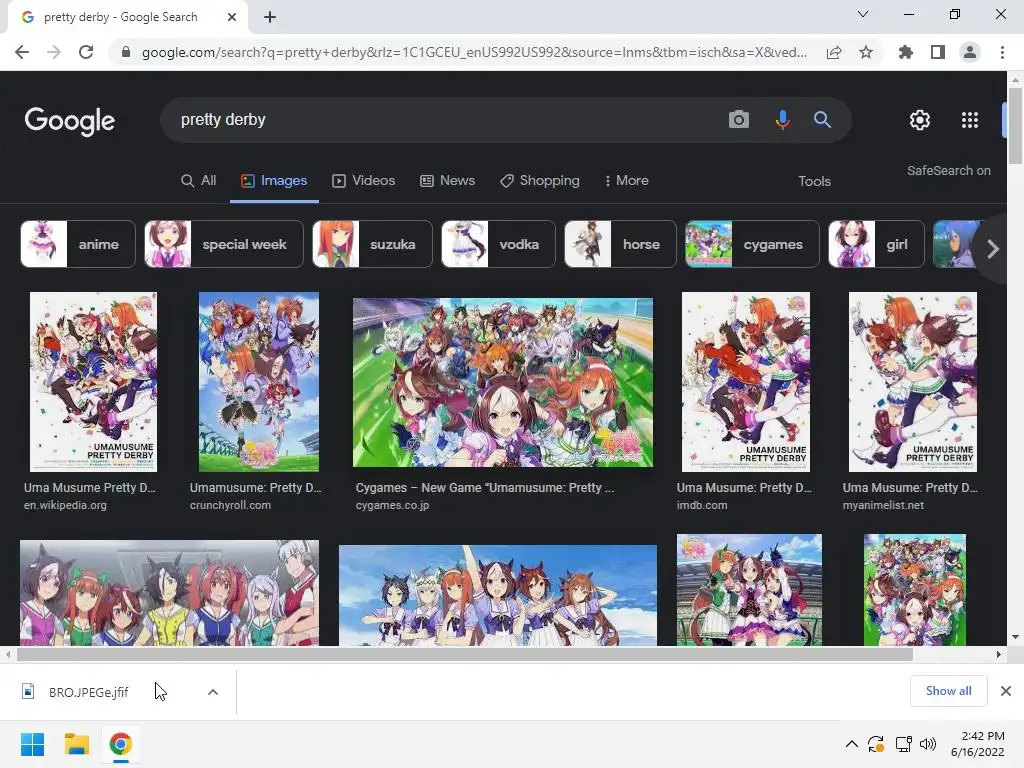Open the Windows Start menu

[33, 744]
